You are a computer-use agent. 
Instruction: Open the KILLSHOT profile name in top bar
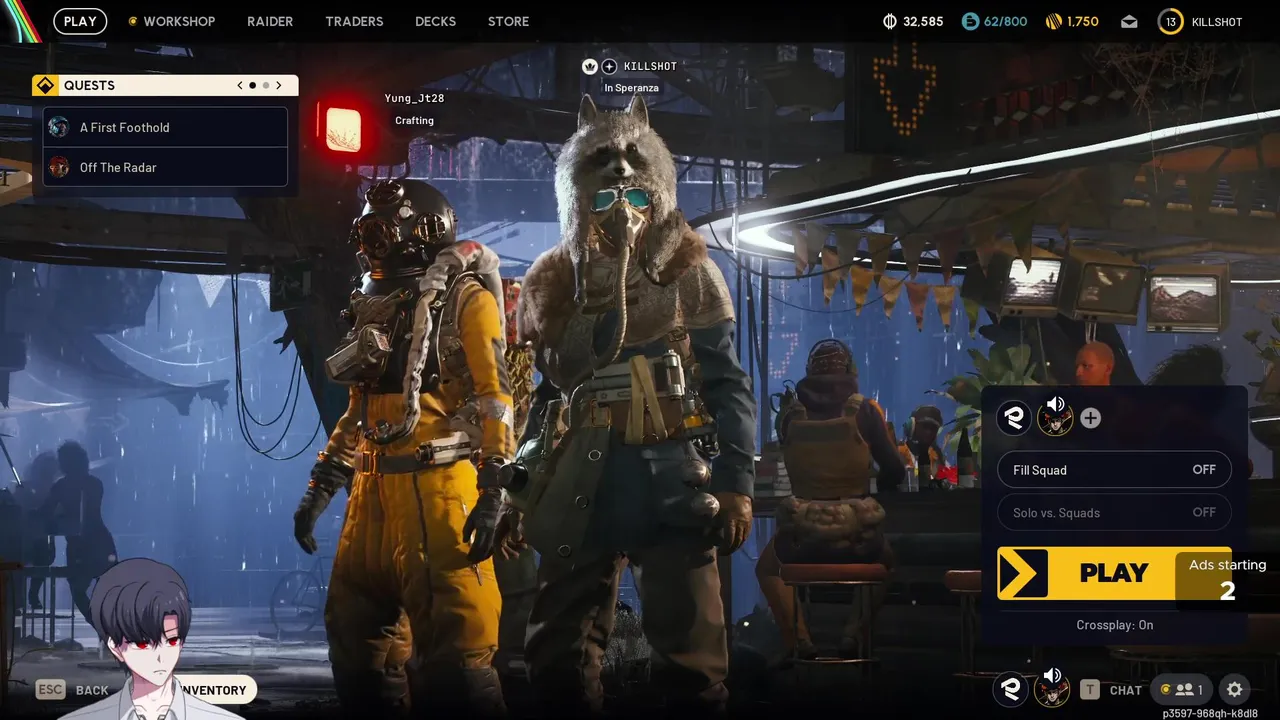pyautogui.click(x=1217, y=21)
